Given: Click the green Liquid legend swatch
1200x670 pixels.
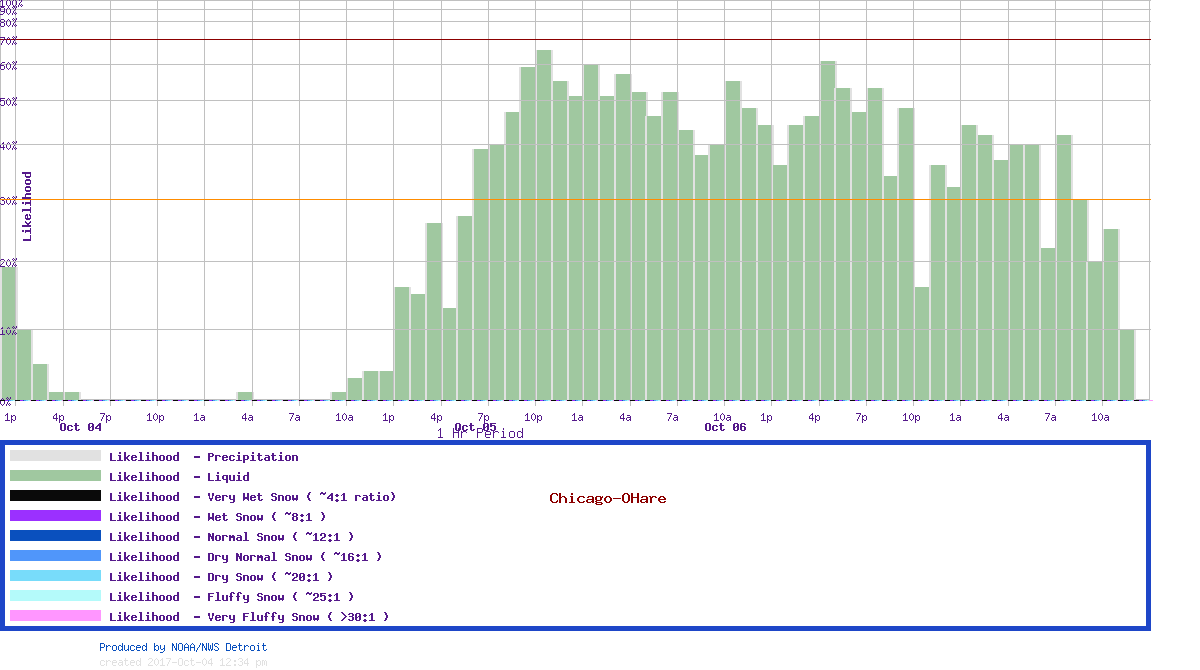Looking at the screenshot, I should pos(55,476).
